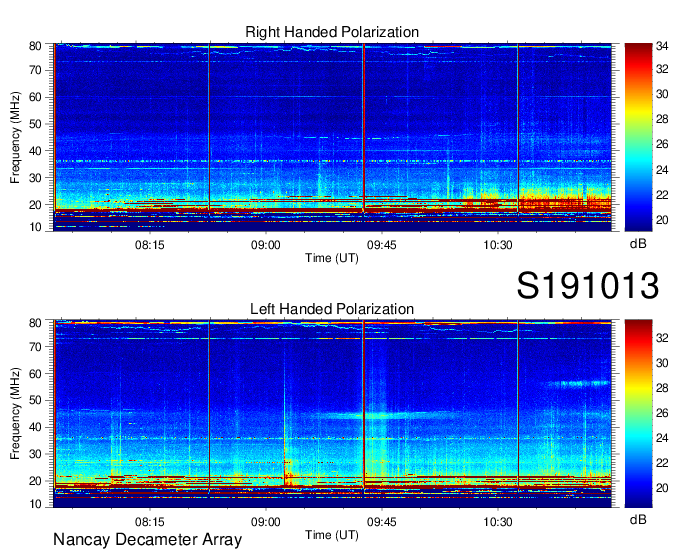Click the 50 MHz tick of lower plot

tap(35, 400)
